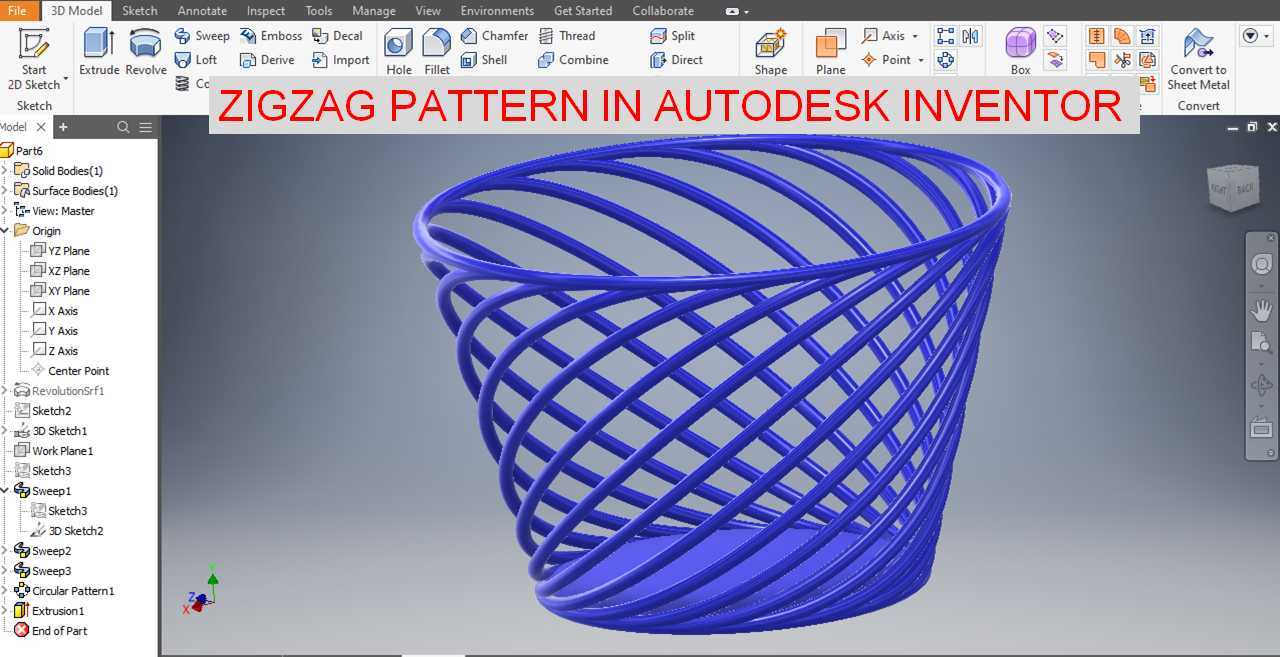Select Work Plane1 in browser tree

pos(54,451)
